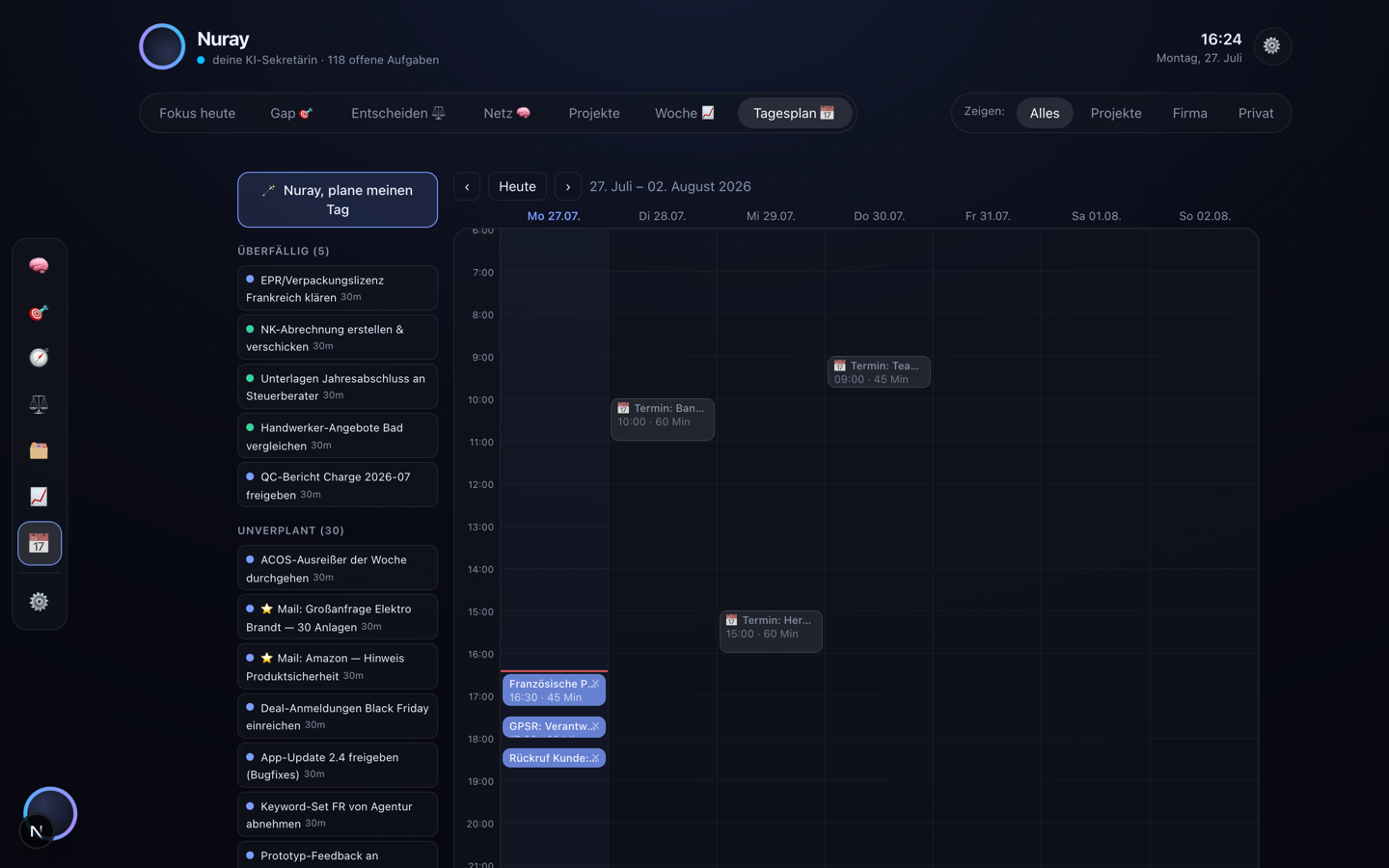Set Zeigen filter to Projekte
Screen dimensions: 1389x868
coord(1116,113)
